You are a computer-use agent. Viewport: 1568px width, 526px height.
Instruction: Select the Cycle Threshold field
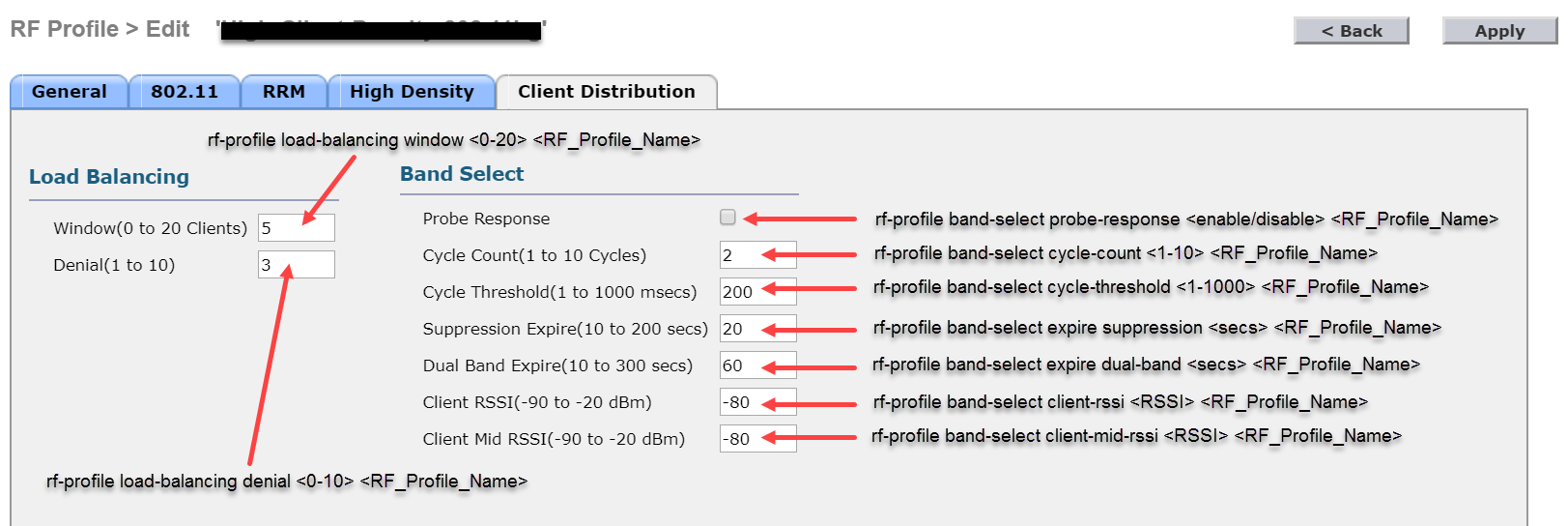coord(757,292)
